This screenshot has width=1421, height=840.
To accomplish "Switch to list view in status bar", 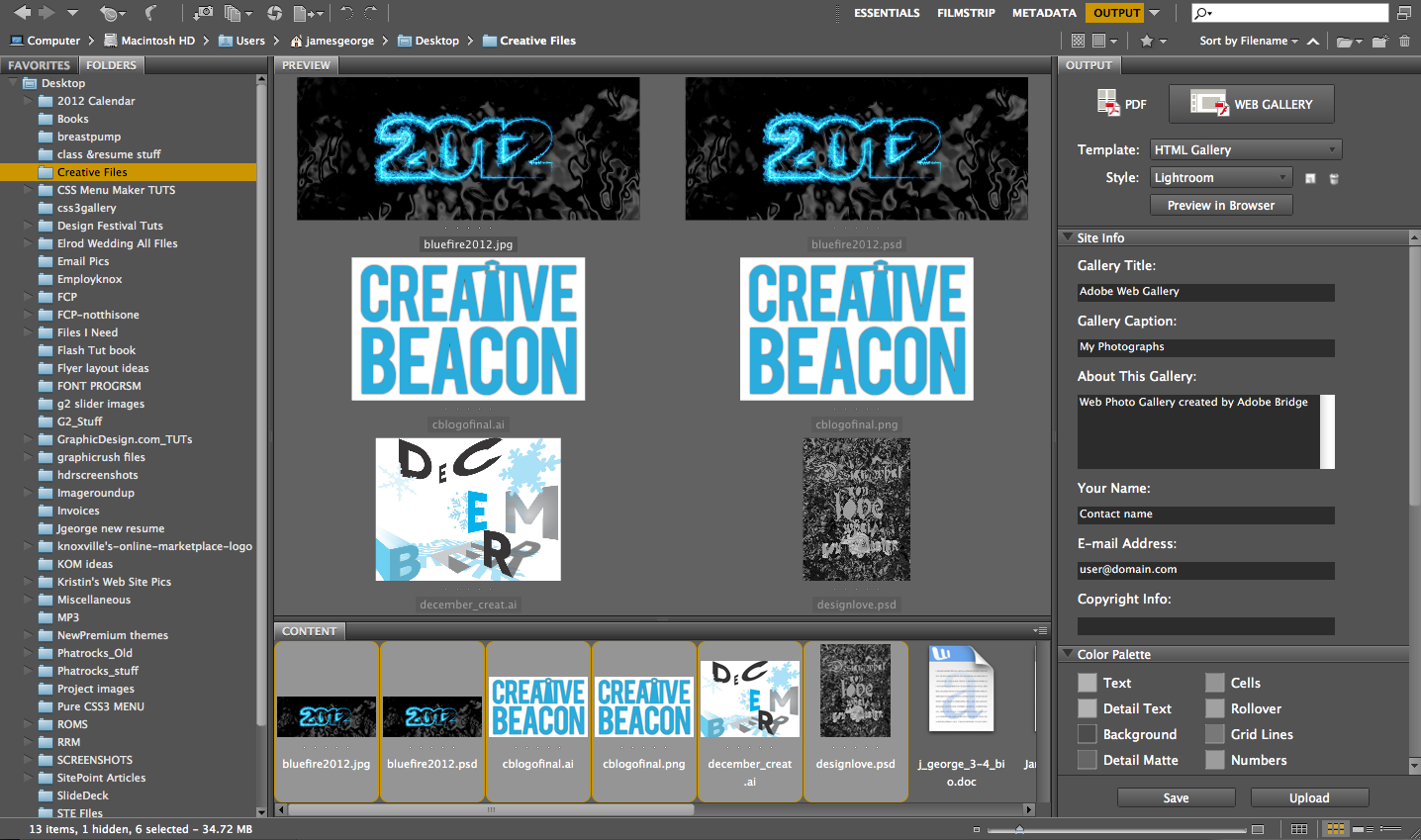I will pyautogui.click(x=1390, y=829).
